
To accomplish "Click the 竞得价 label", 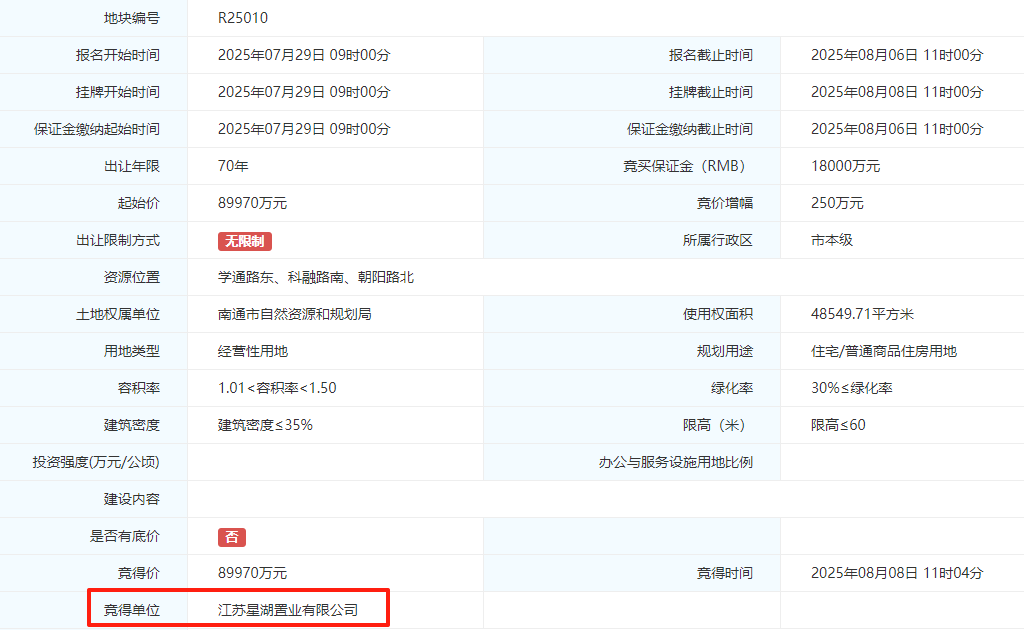I will click(138, 573).
